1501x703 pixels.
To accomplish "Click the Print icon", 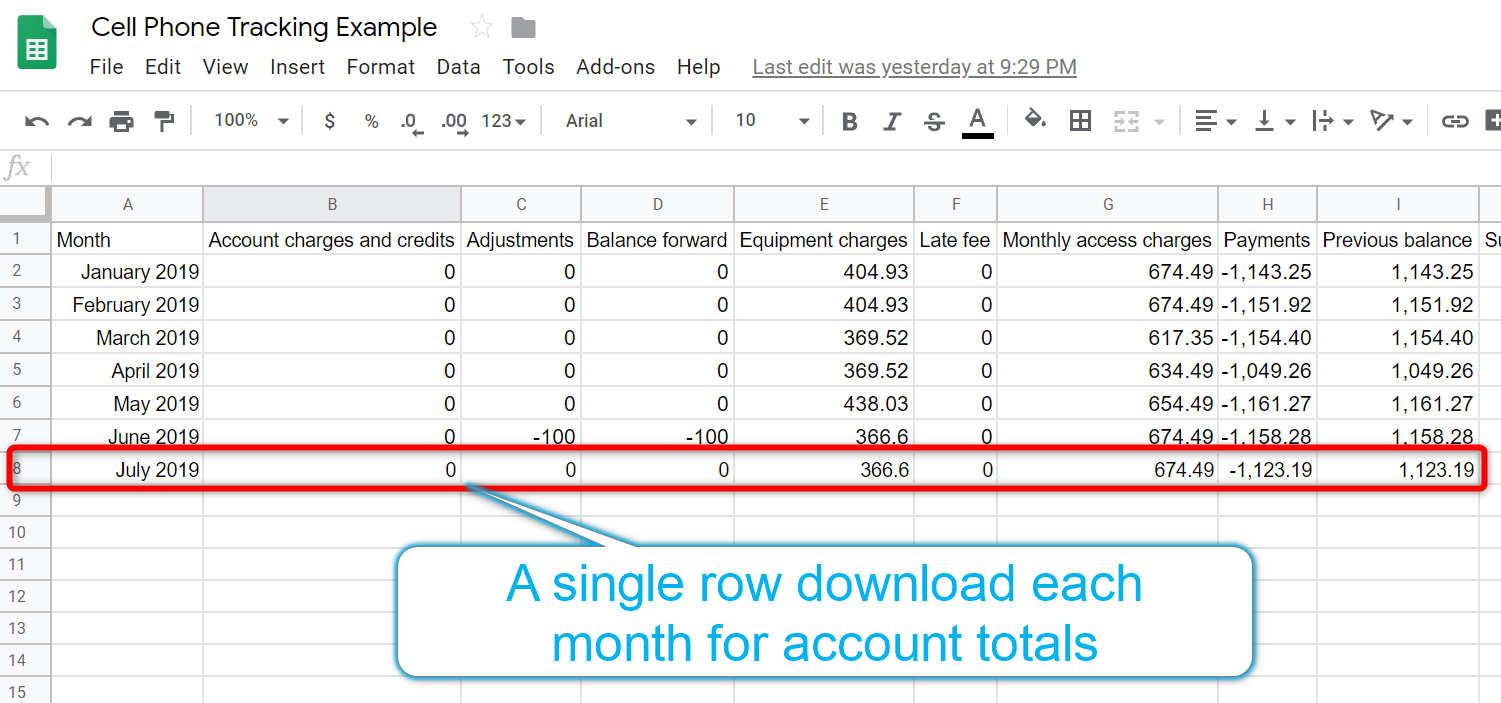I will (x=120, y=120).
